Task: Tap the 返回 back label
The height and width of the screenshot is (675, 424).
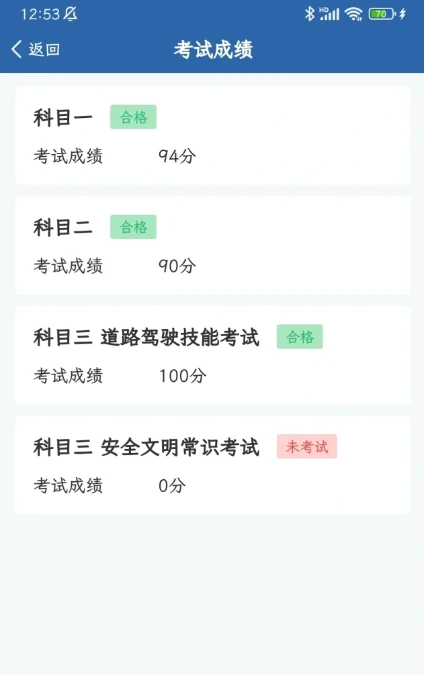Action: click(44, 50)
